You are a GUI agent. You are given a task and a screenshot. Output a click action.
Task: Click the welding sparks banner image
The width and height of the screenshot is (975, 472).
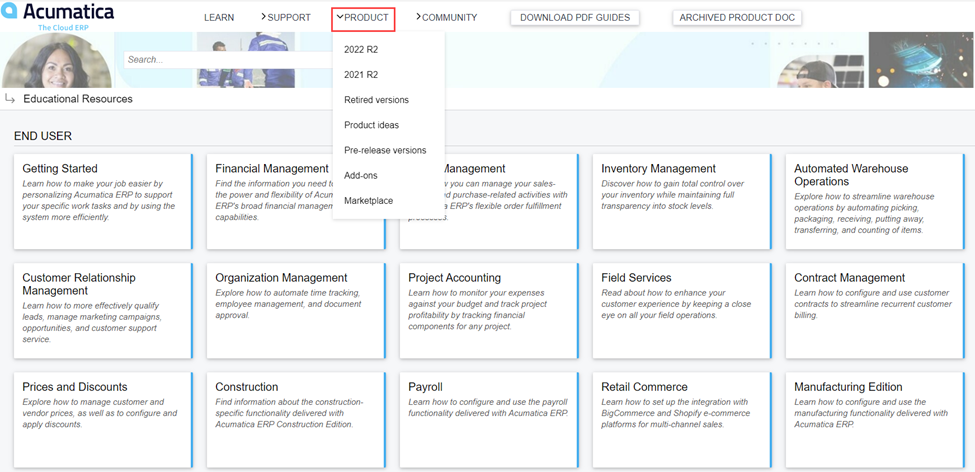point(920,60)
